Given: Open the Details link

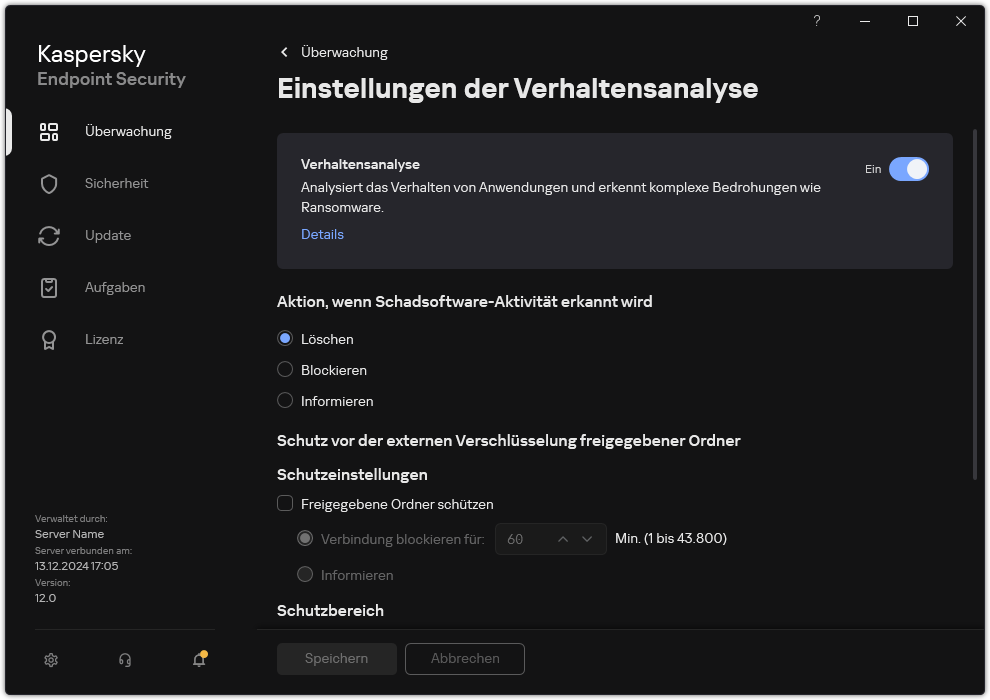Looking at the screenshot, I should pos(322,234).
